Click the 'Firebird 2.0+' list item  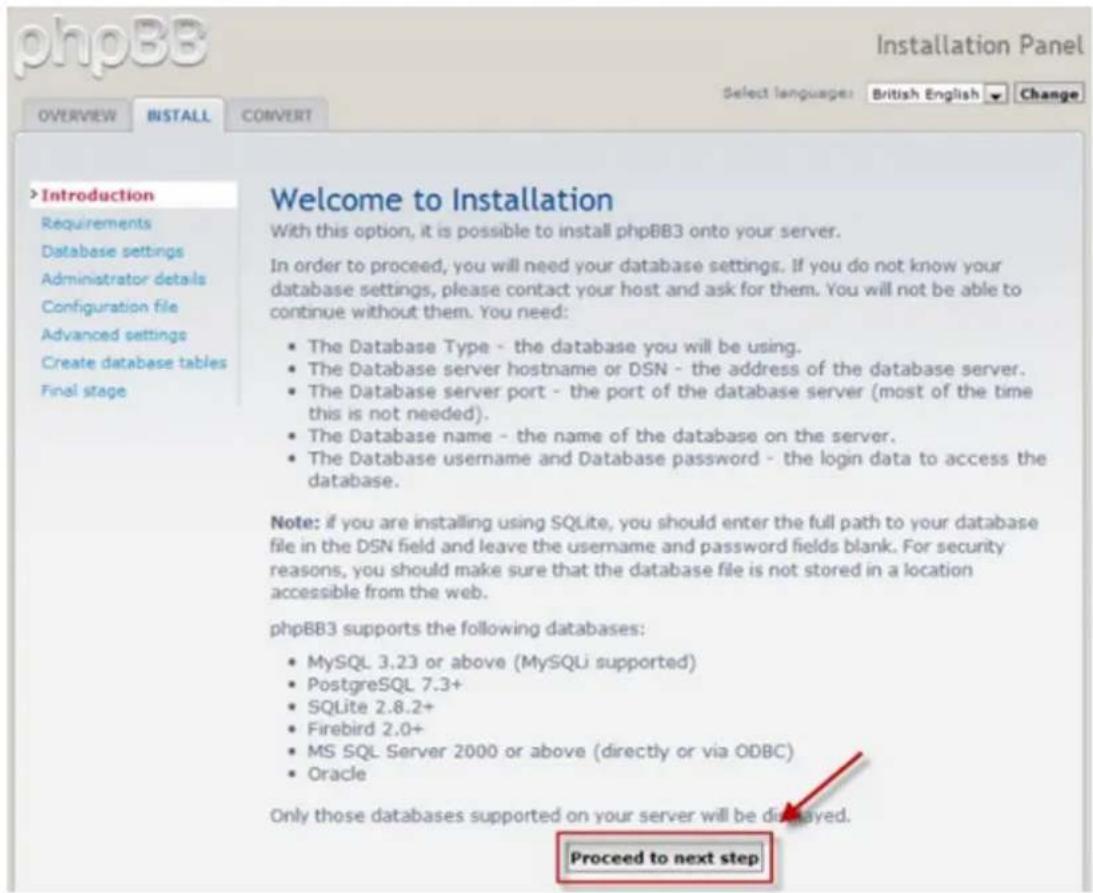pos(365,729)
